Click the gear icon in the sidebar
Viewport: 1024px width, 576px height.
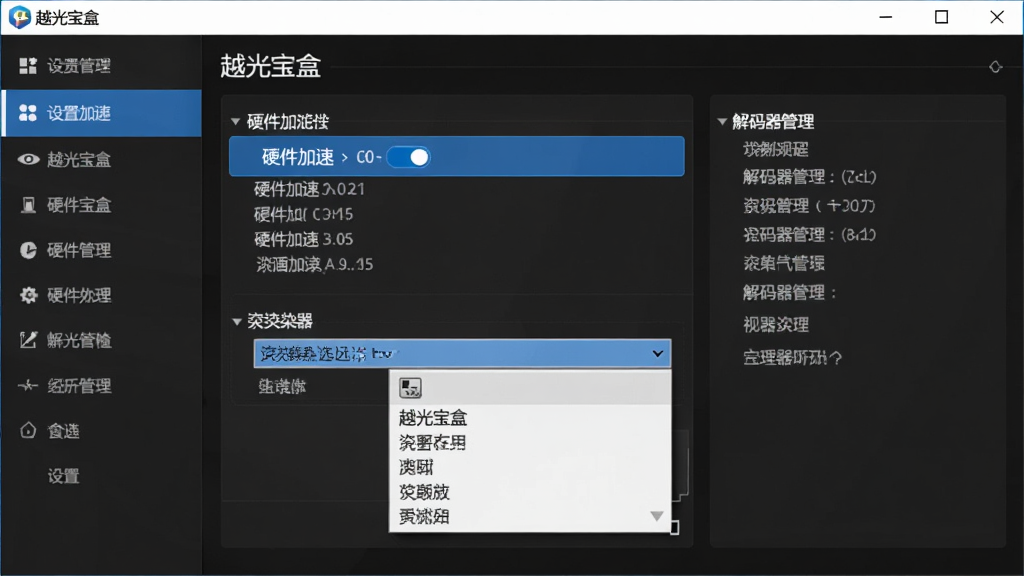[x=28, y=295]
